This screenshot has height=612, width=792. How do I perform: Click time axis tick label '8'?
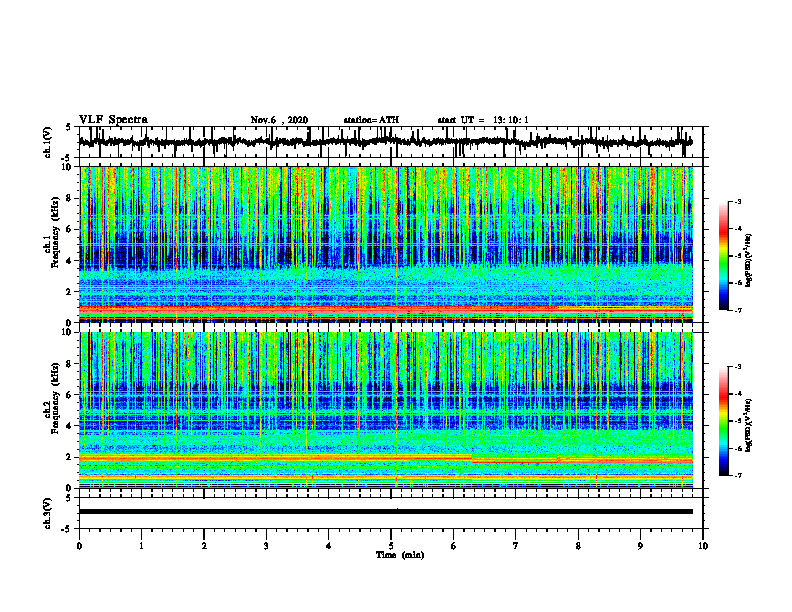click(578, 546)
